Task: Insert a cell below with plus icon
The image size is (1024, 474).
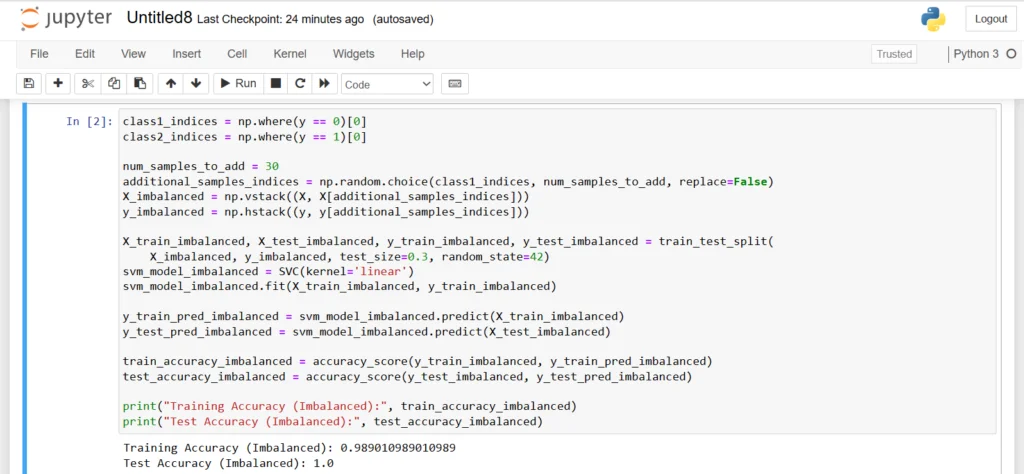Action: [58, 84]
